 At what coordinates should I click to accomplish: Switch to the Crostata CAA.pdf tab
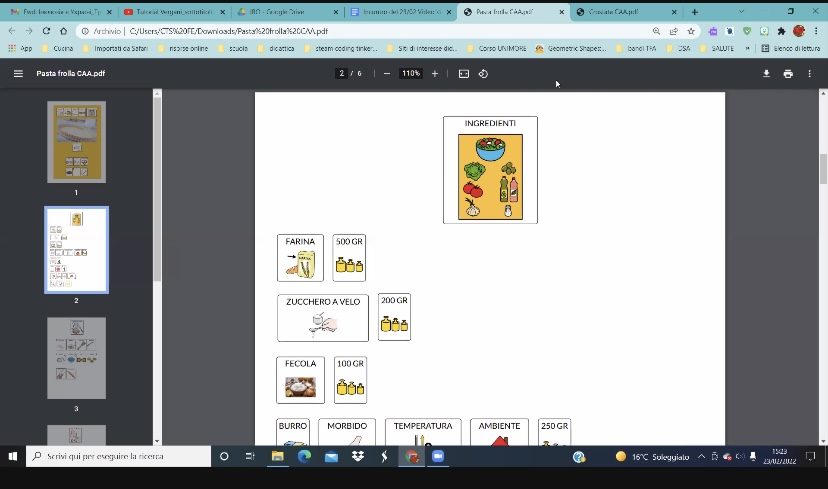(626, 12)
